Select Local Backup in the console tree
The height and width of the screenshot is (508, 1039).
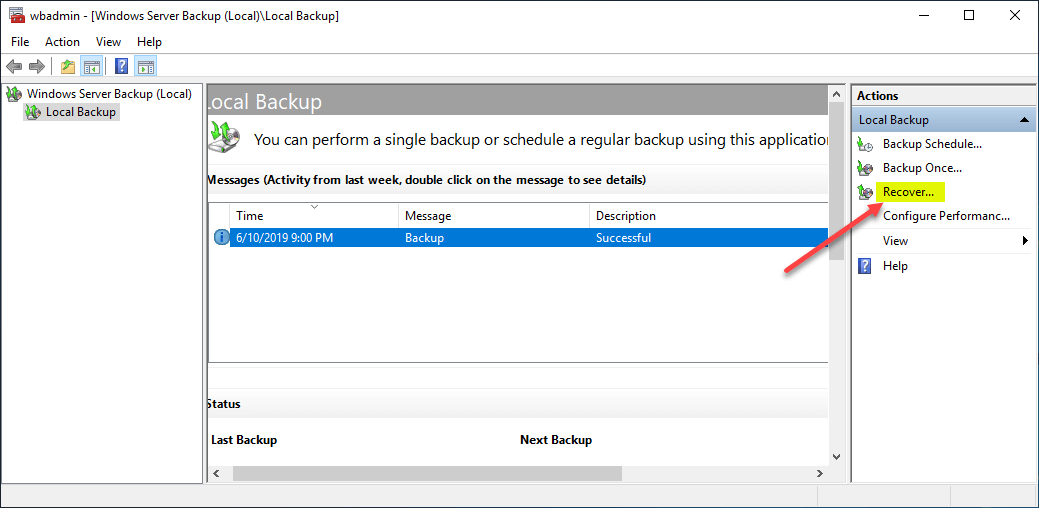click(x=81, y=112)
